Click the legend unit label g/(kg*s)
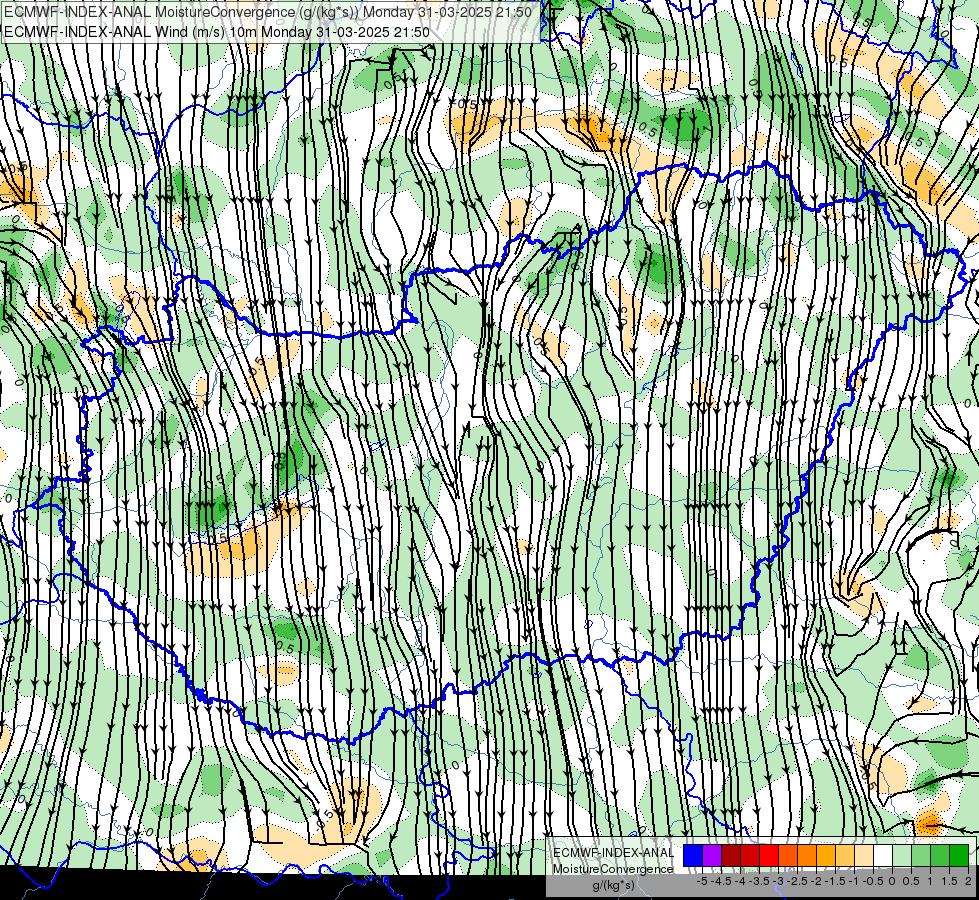 tap(614, 886)
